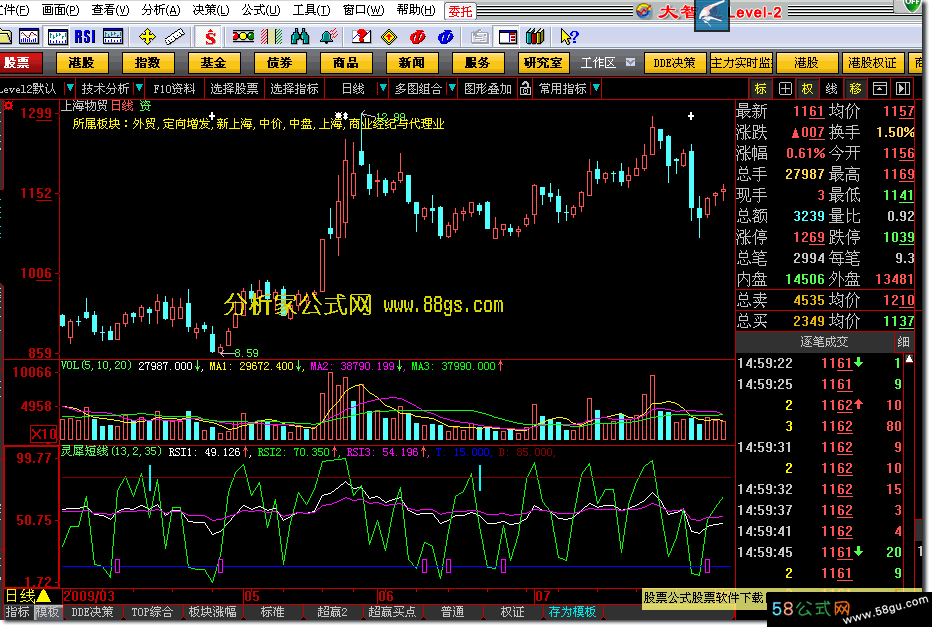Click the 港股权证 button
Image resolution: width=932 pixels, height=627 pixels.
(x=872, y=62)
